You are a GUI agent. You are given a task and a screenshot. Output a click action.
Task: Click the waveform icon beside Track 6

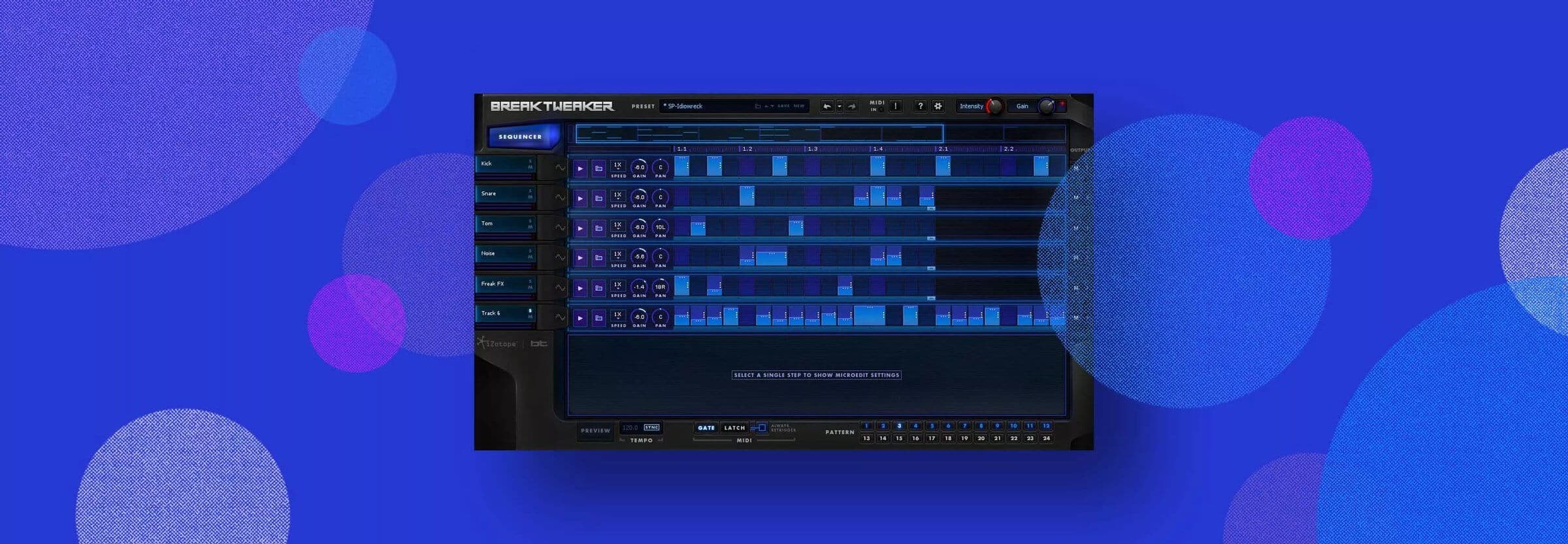pos(560,317)
